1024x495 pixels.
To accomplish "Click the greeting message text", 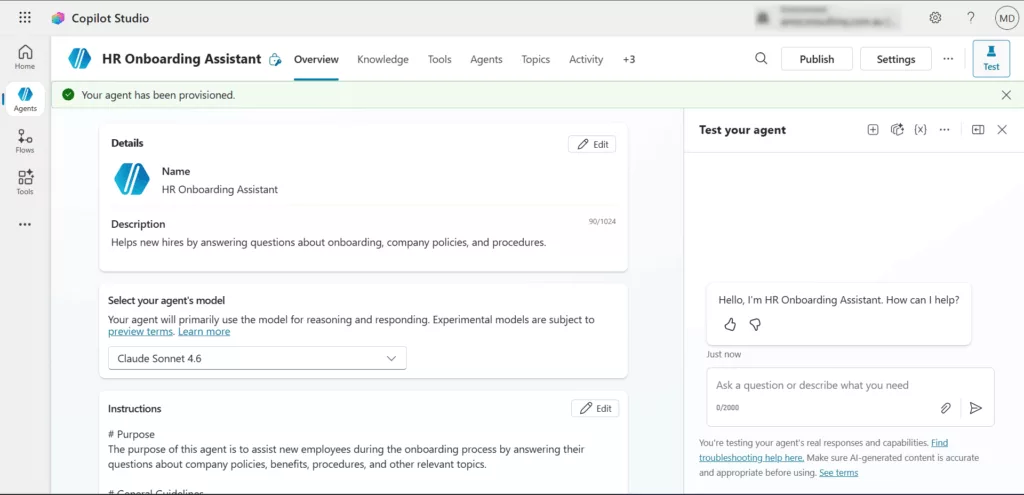I will pyautogui.click(x=839, y=300).
